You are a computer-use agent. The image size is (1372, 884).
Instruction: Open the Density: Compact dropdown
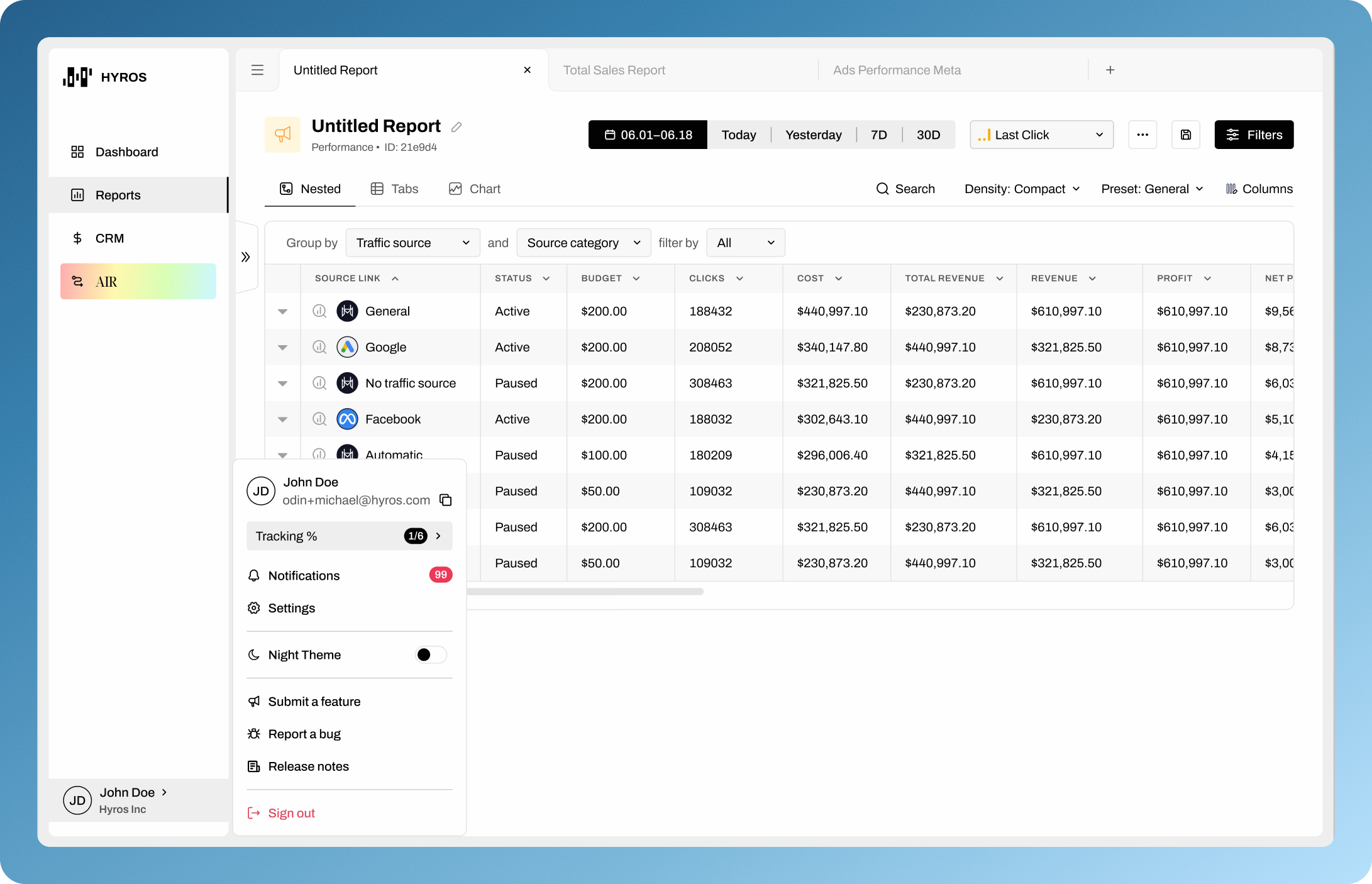(x=1021, y=189)
